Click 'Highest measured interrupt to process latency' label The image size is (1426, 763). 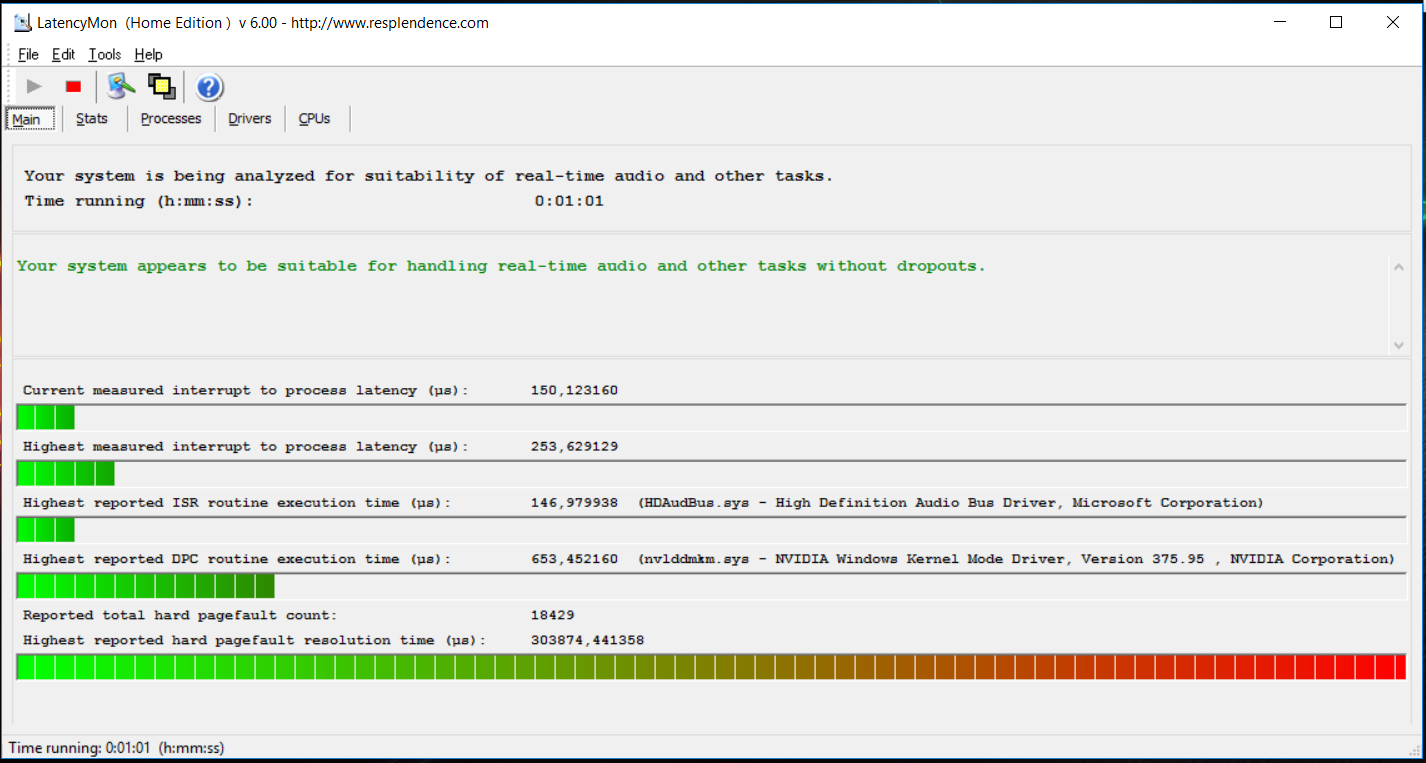[245, 446]
